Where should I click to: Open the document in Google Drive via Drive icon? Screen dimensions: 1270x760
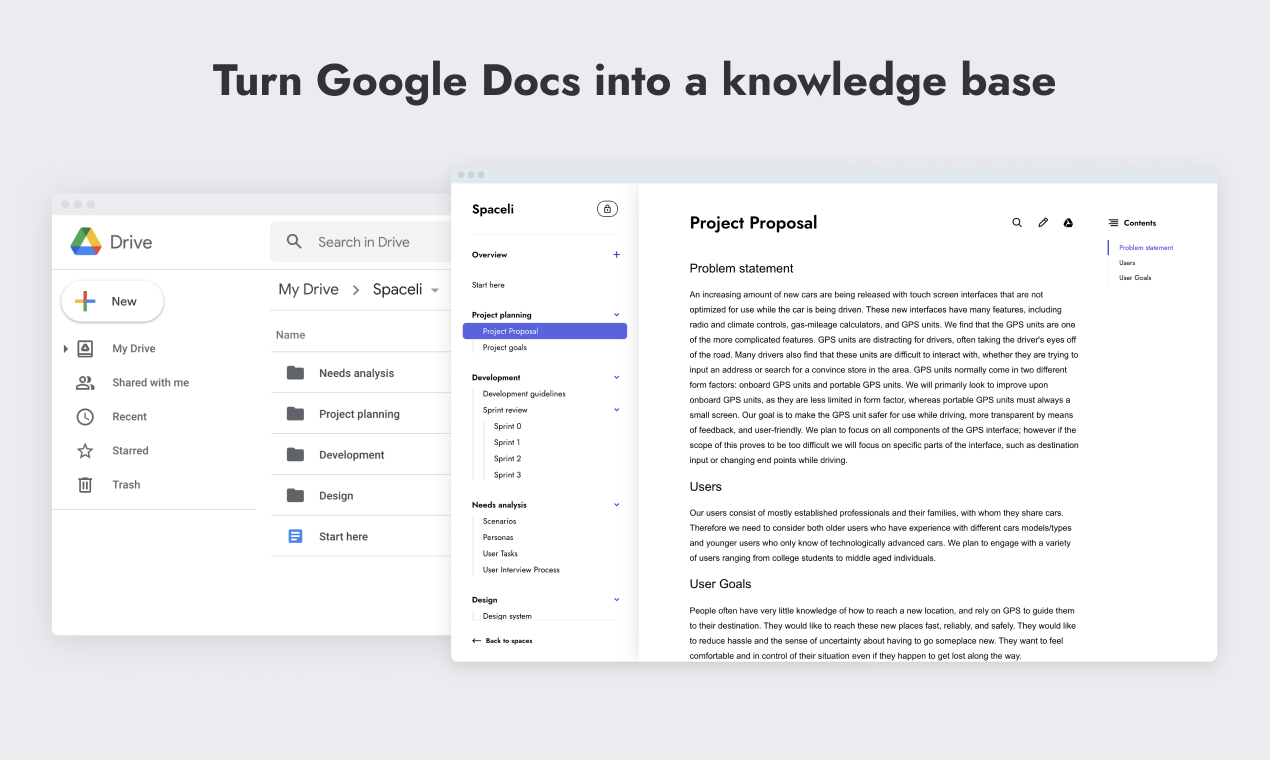(1068, 222)
